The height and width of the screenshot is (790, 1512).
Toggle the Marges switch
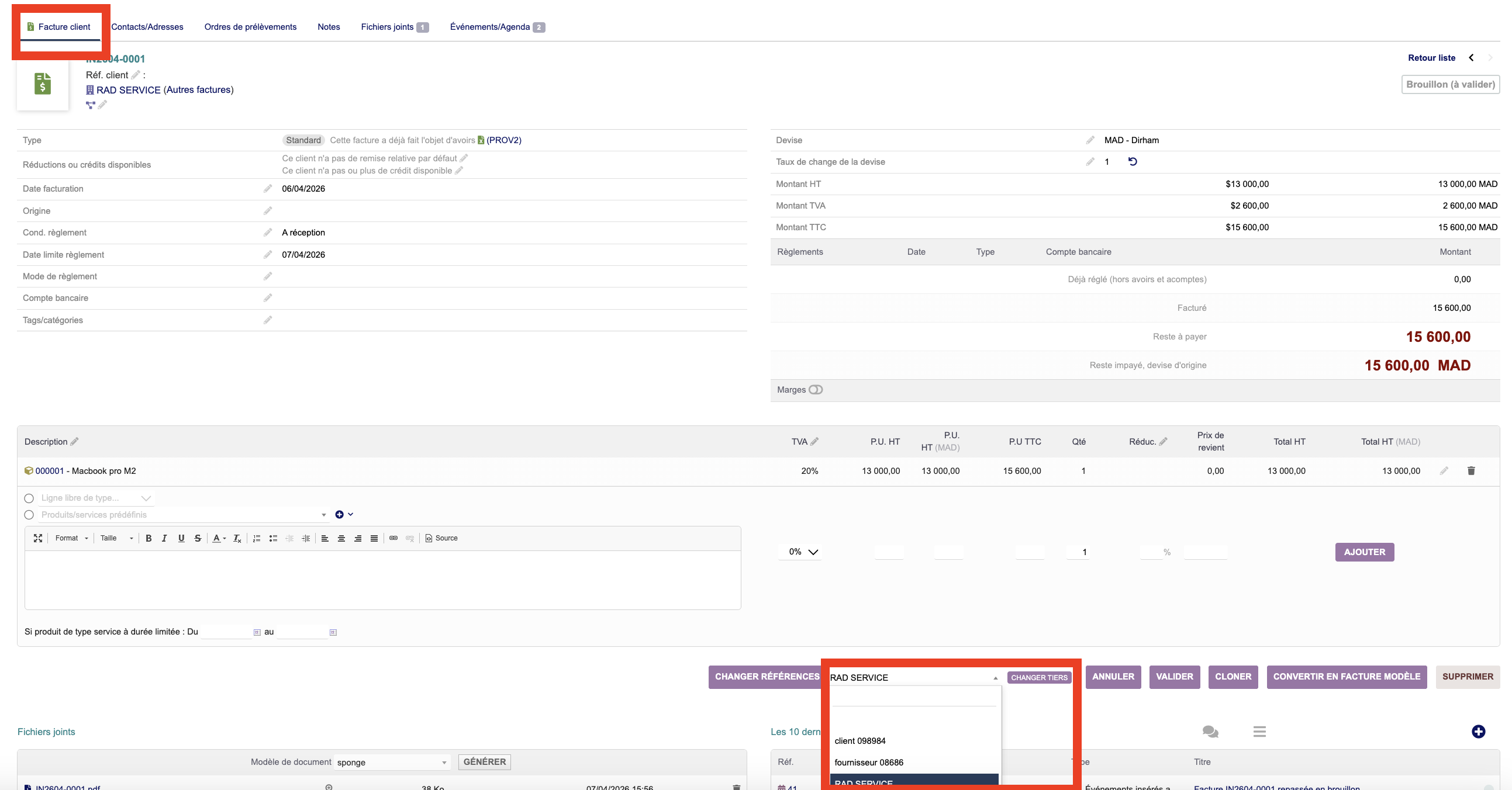[816, 389]
